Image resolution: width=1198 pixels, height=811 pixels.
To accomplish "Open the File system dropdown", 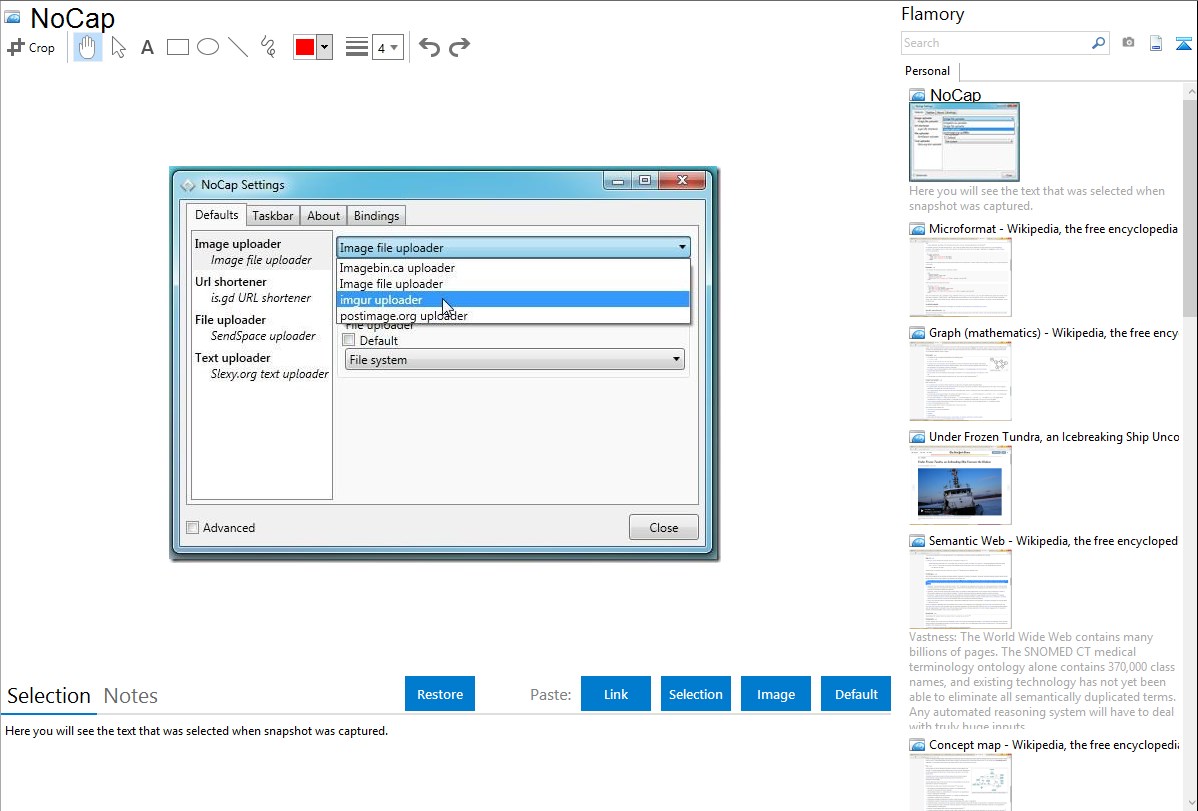I will tap(514, 360).
